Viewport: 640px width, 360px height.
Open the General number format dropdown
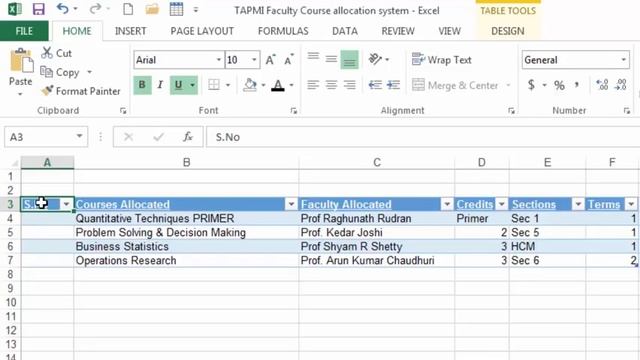[623, 60]
